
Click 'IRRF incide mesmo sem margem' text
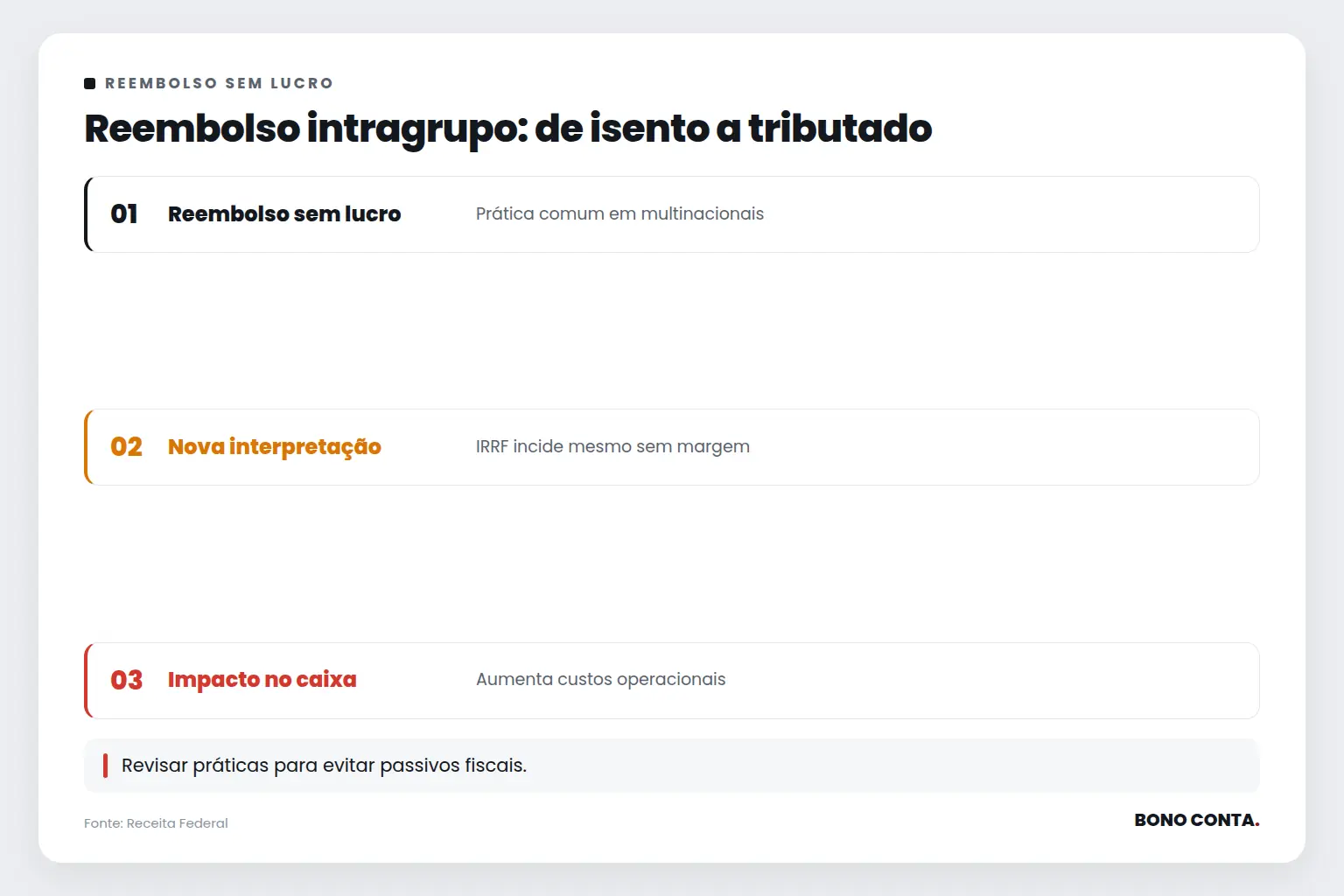point(612,446)
